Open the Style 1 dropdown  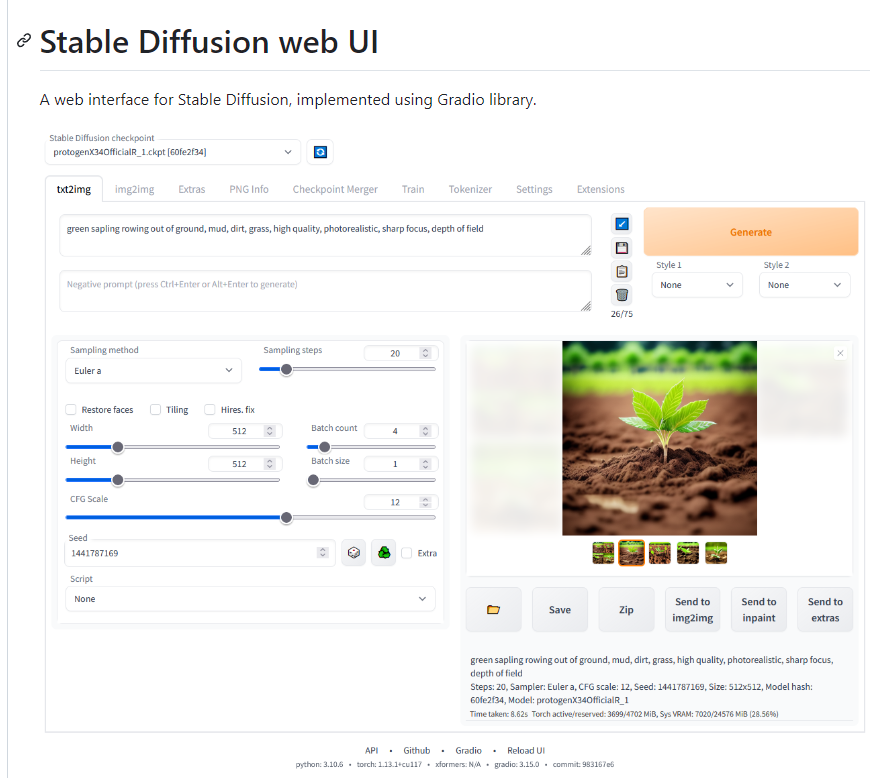[698, 285]
